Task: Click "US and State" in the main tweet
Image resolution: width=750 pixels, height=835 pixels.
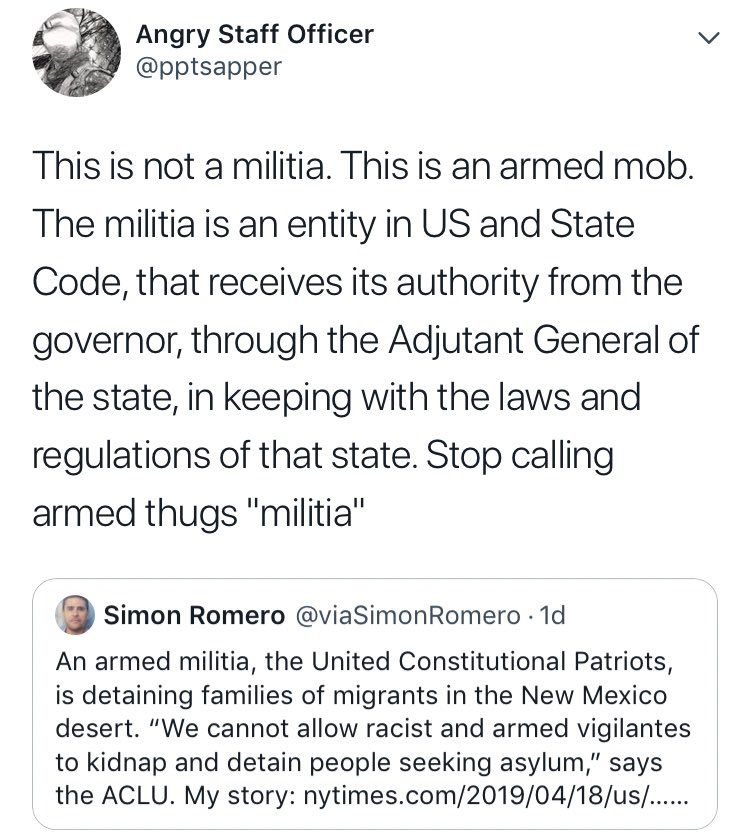Action: (528, 223)
